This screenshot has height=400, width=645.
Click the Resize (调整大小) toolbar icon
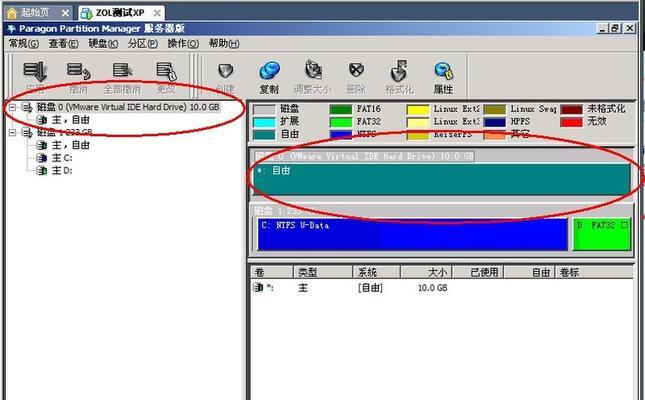313,70
